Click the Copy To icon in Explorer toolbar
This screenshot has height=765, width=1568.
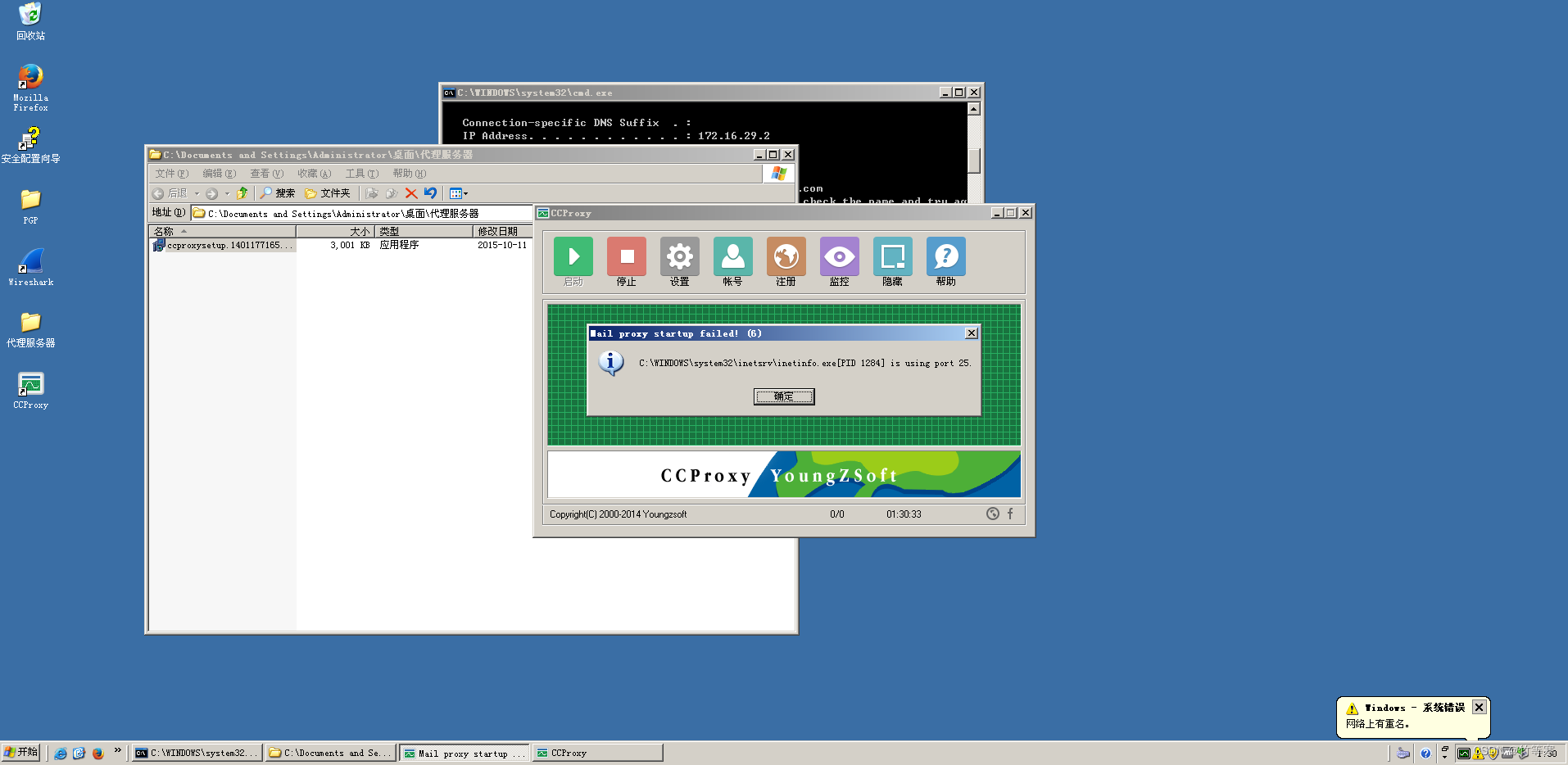[x=392, y=193]
